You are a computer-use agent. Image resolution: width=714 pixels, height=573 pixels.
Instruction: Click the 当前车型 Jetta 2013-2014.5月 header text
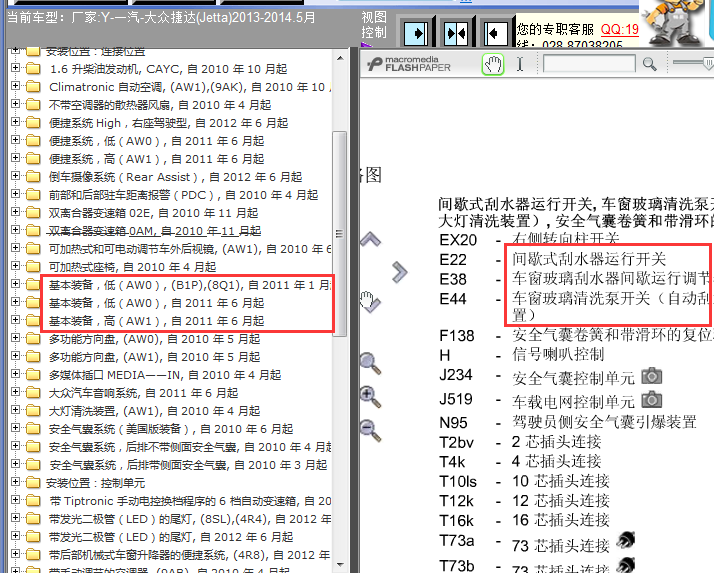point(161,18)
